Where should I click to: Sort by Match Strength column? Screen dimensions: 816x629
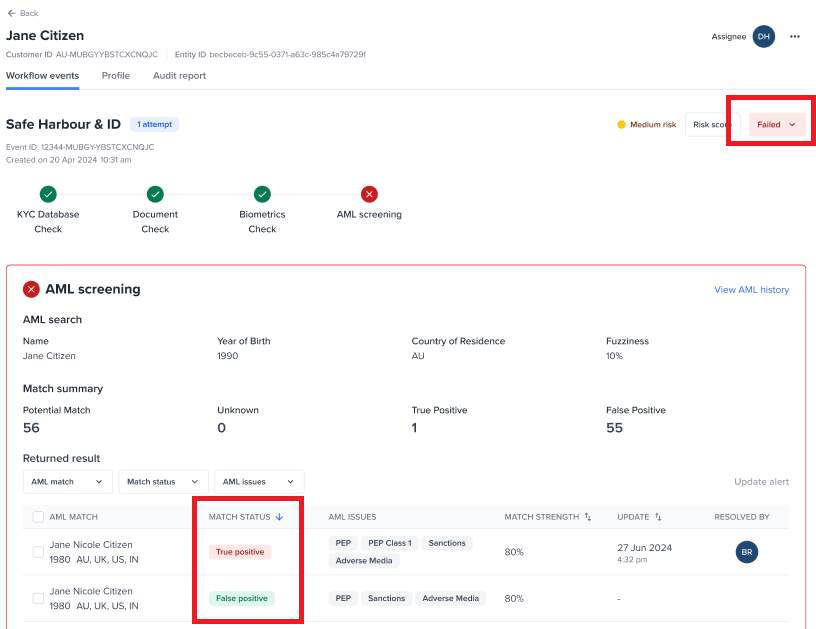coord(588,517)
